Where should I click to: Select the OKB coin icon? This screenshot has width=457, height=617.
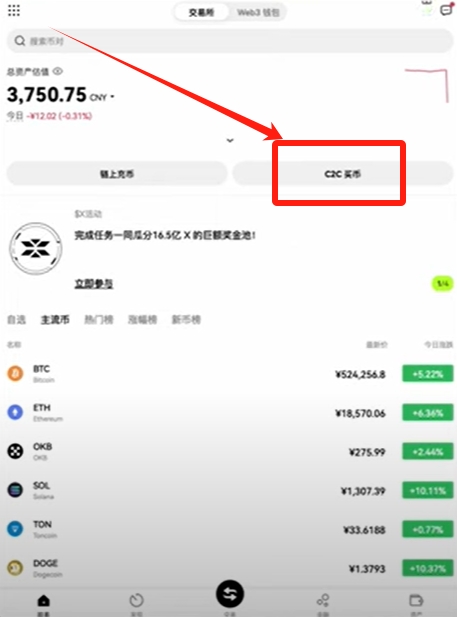point(15,451)
